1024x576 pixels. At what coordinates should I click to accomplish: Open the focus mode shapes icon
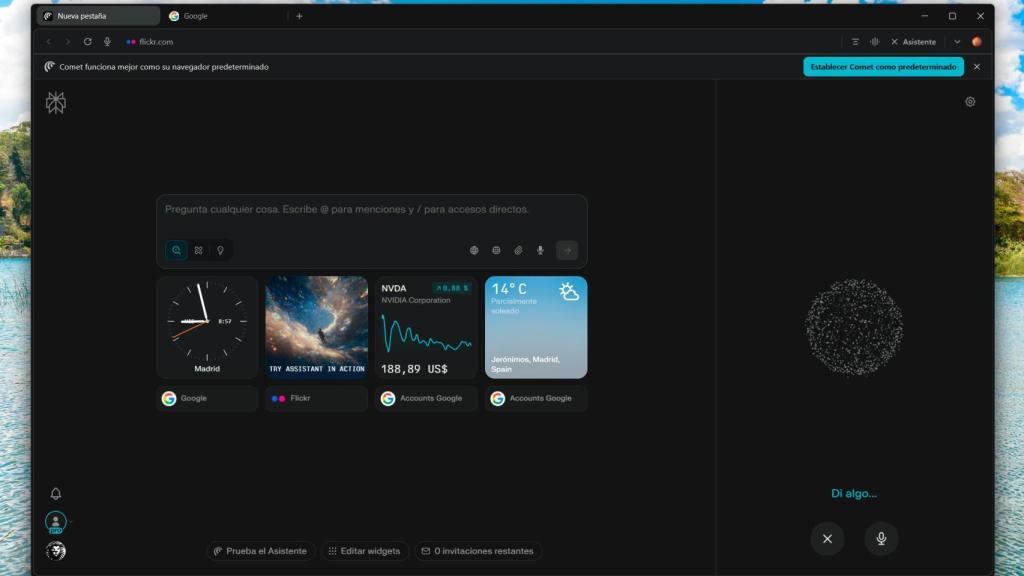tap(198, 250)
